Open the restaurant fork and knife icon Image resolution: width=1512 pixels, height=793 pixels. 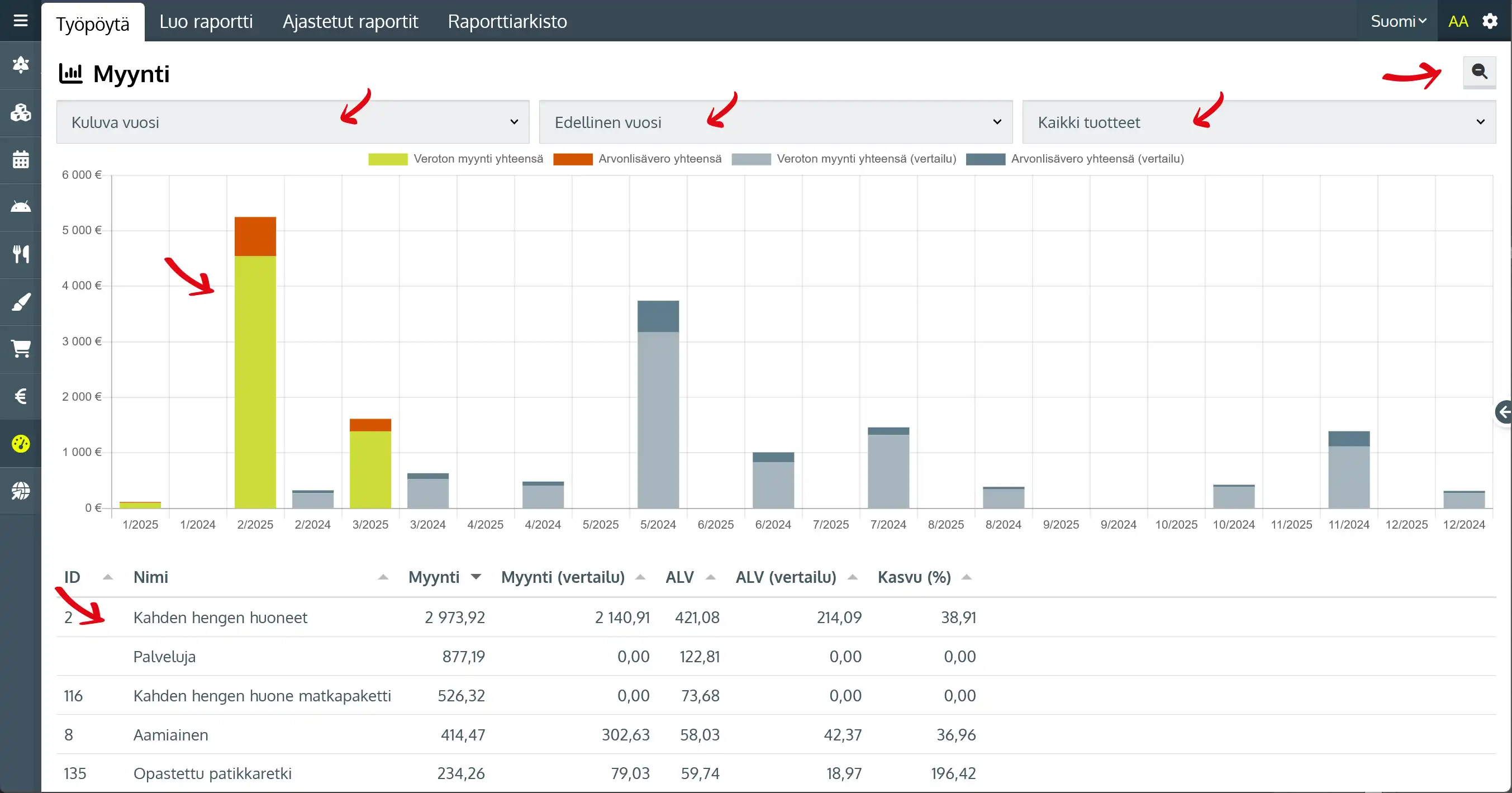click(x=21, y=254)
